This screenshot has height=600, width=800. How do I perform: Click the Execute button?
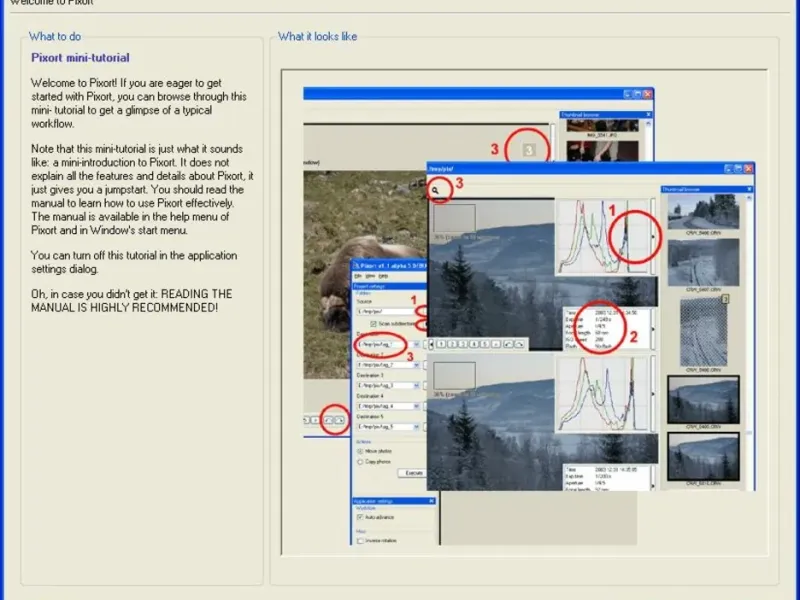(413, 473)
